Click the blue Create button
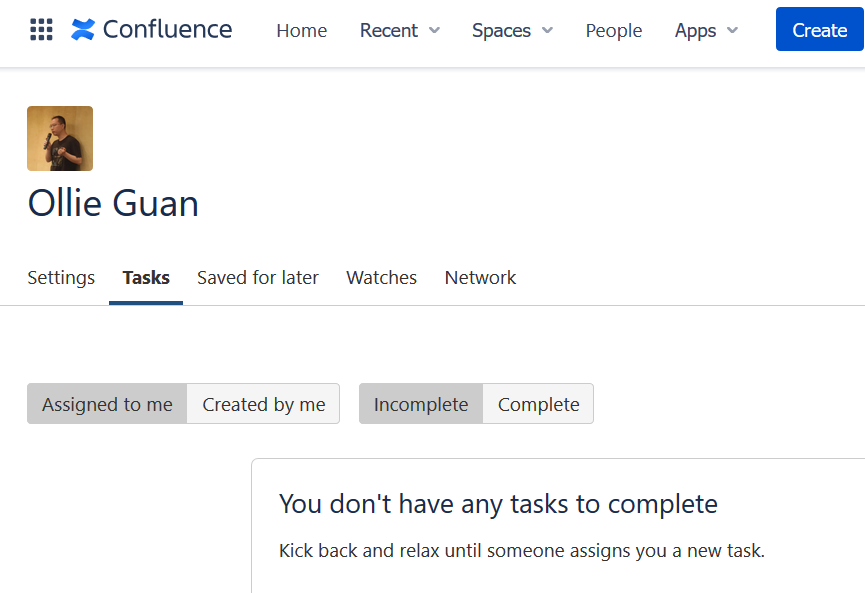Screen dimensions: 865x593 click(x=820, y=29)
